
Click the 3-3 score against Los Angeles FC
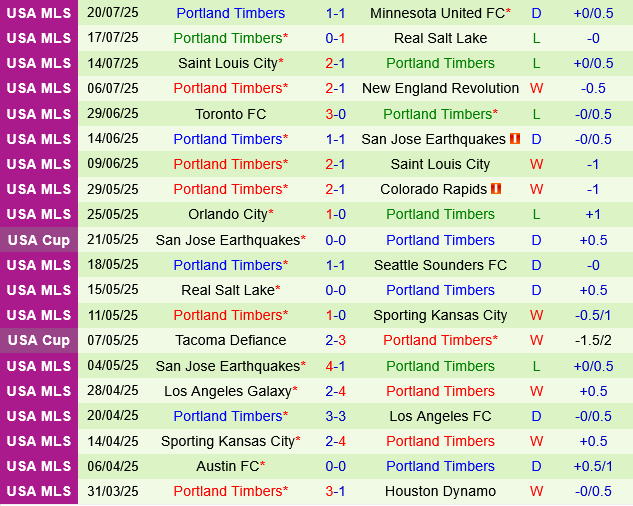(x=335, y=416)
